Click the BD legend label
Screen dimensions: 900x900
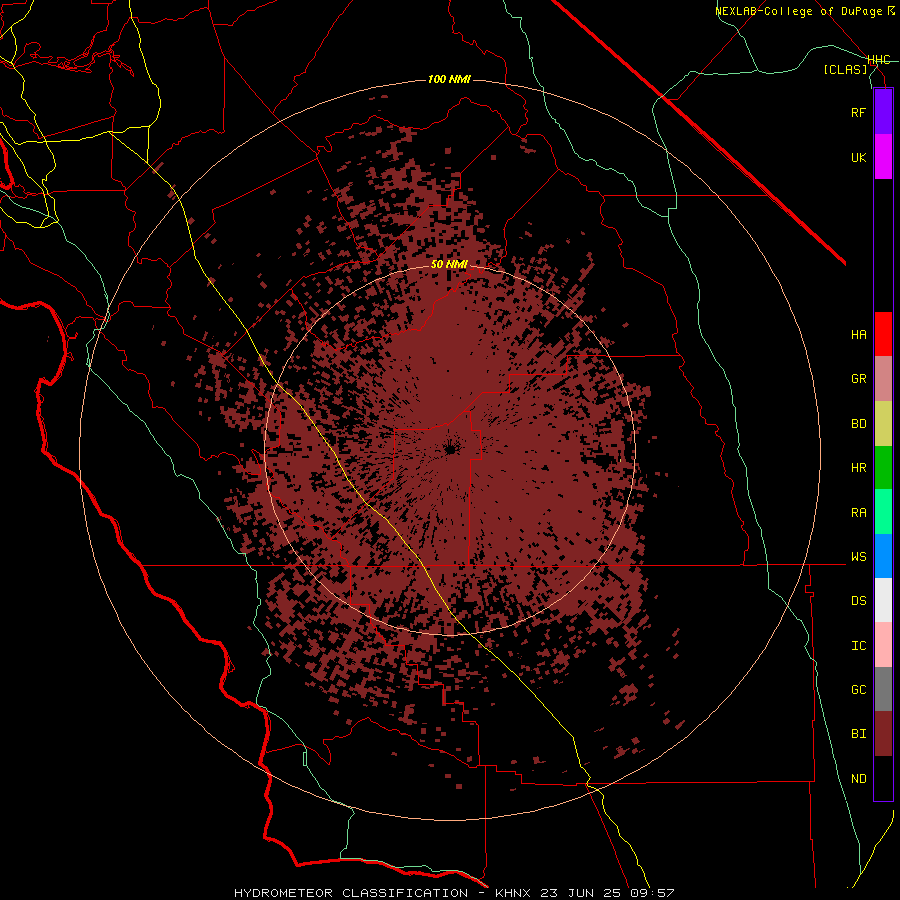click(x=858, y=424)
